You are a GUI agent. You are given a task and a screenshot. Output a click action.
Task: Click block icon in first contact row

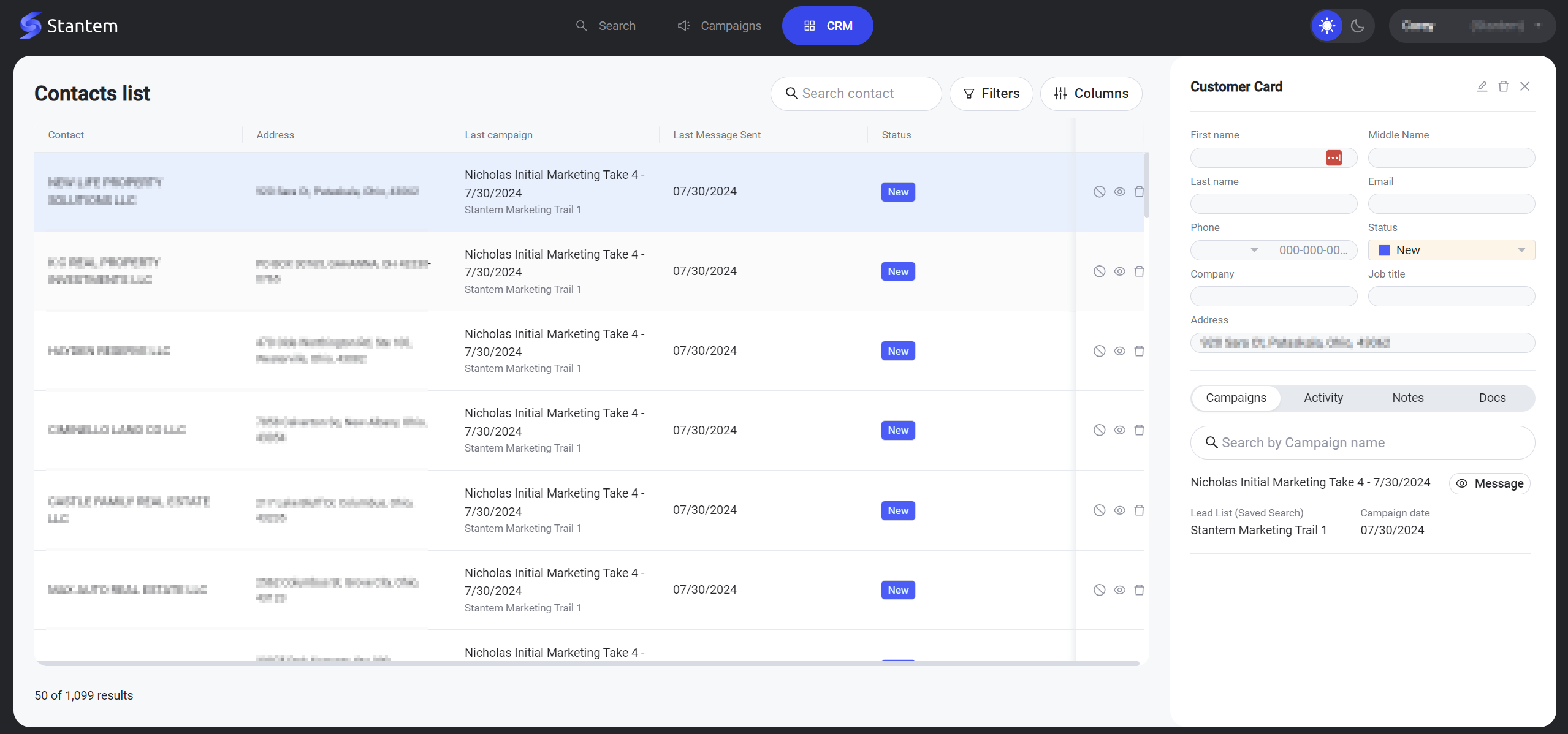pos(1099,192)
